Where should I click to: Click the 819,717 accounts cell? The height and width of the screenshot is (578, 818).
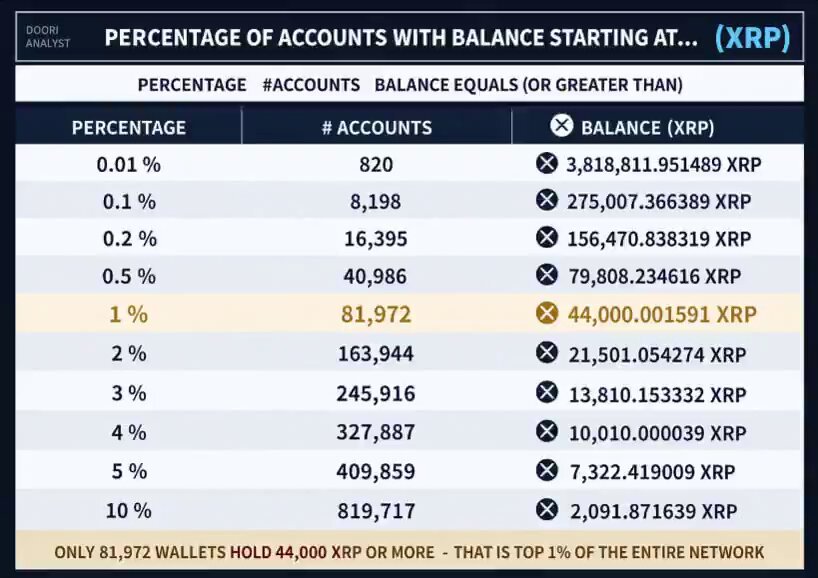pos(376,511)
